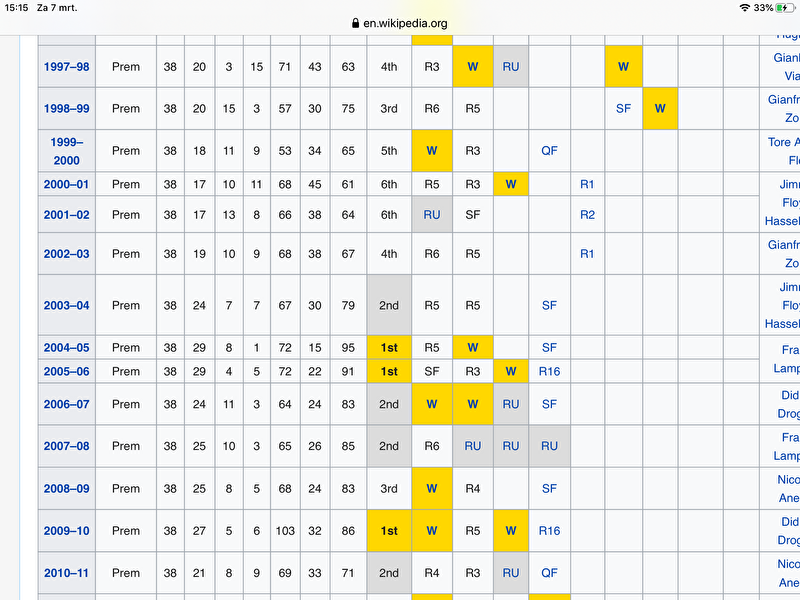Tap the padlock icon in address bar
This screenshot has width=800, height=600.
355,23
